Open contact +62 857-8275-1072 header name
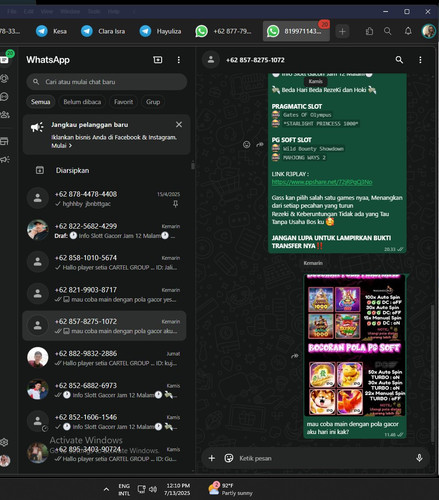Screen dimensions: 439x500 tap(255, 60)
